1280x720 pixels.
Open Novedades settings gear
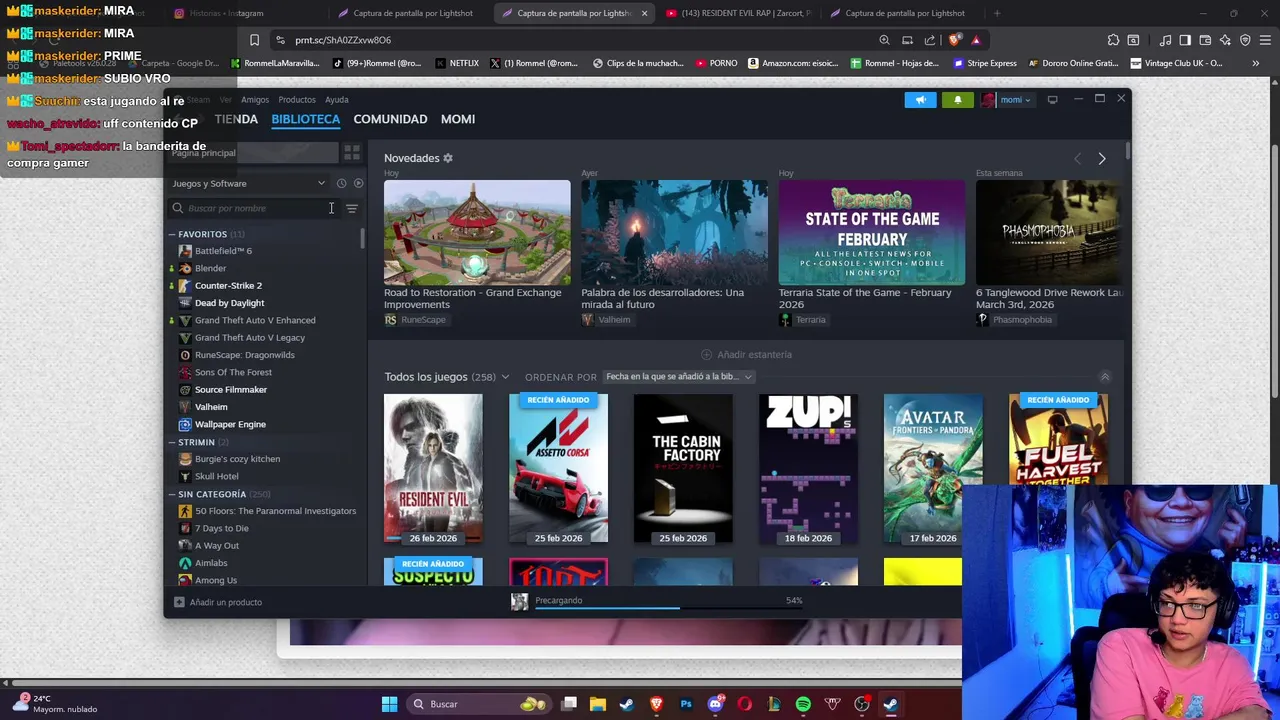coord(448,158)
